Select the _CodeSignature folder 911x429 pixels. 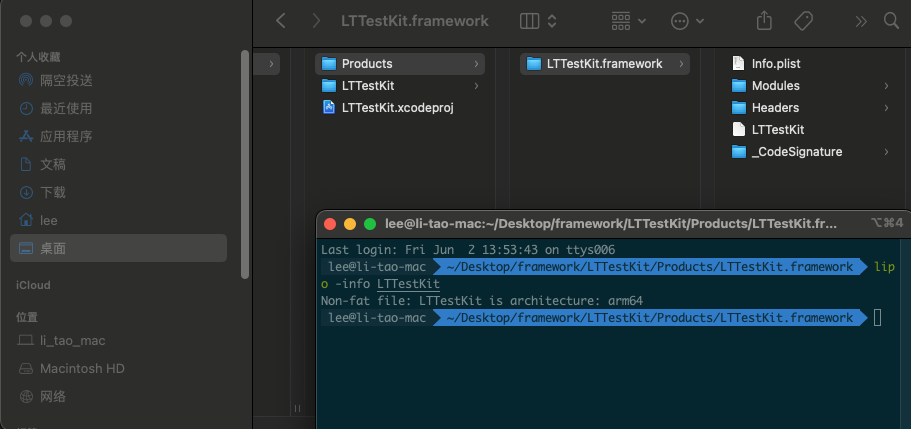(810, 152)
